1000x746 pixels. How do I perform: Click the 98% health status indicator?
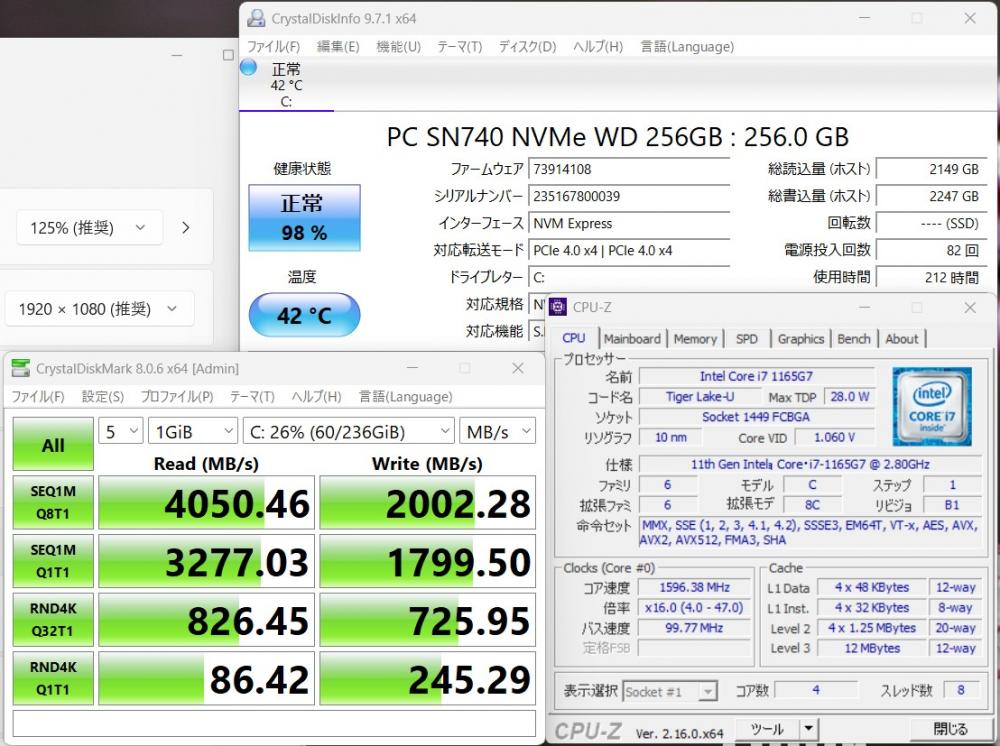point(303,218)
